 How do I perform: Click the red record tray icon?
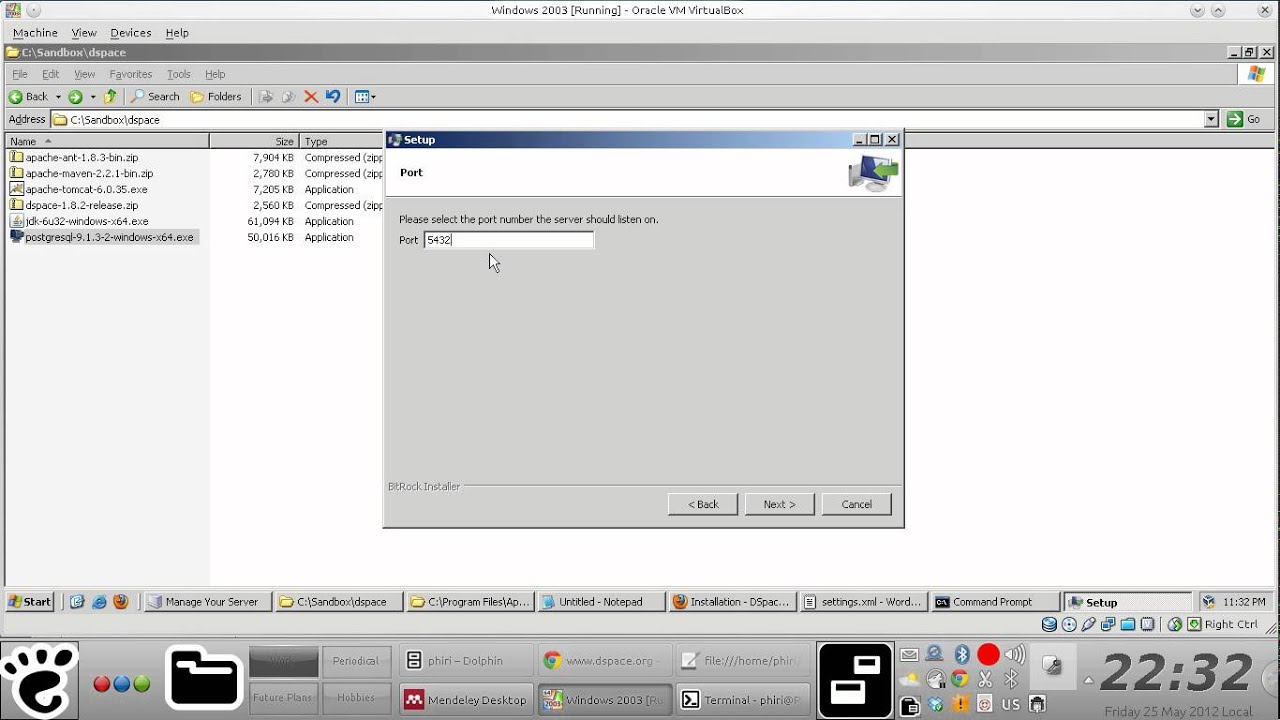(x=988, y=655)
